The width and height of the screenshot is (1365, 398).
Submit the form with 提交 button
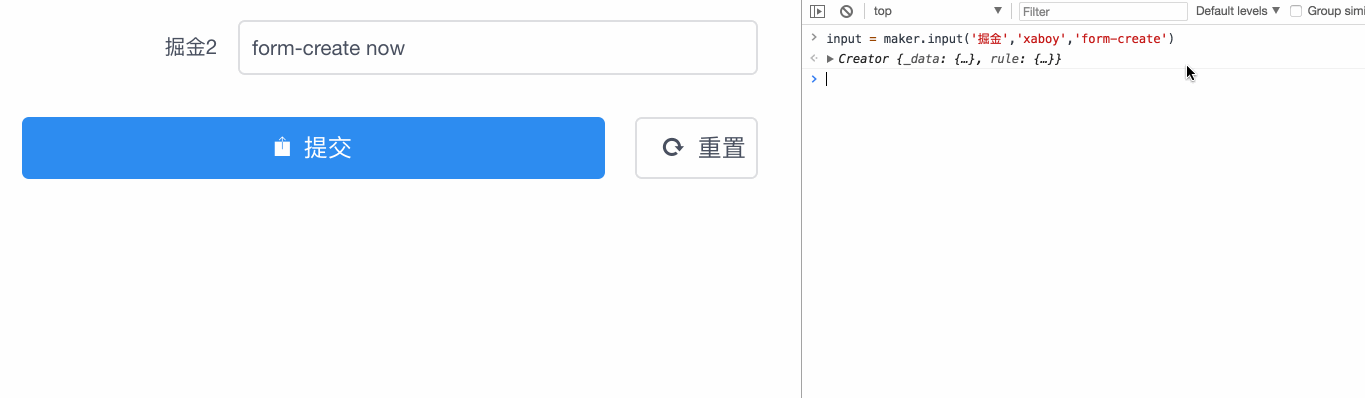(x=313, y=148)
